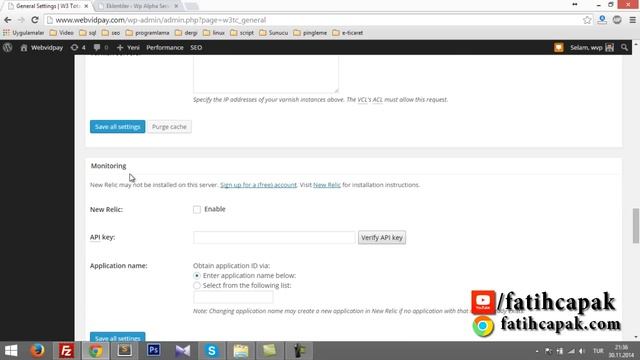Open the e-ticaret bookmarks folder
The width and height of the screenshot is (640, 360).
pos(348,33)
